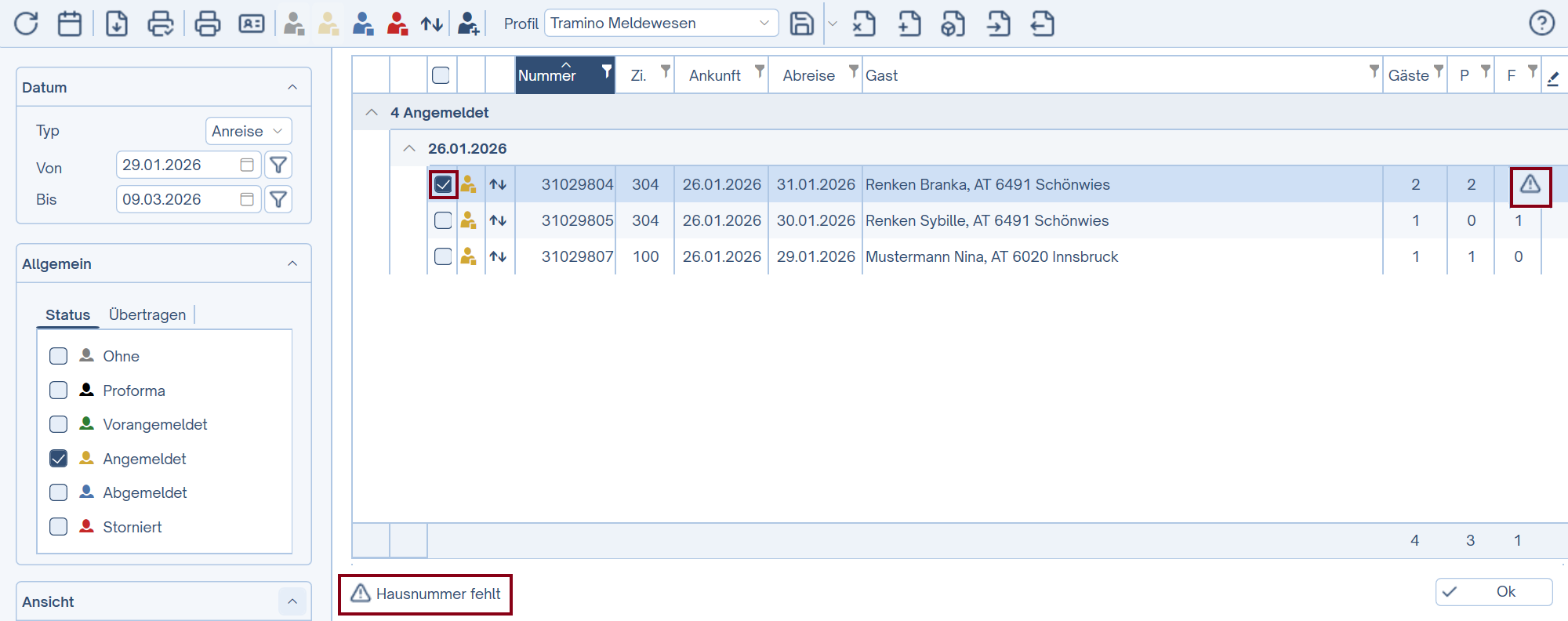Viewport: 1568px width, 621px height.
Task: Open the Profil Tramino Meldewesen dropdown
Action: point(661,24)
